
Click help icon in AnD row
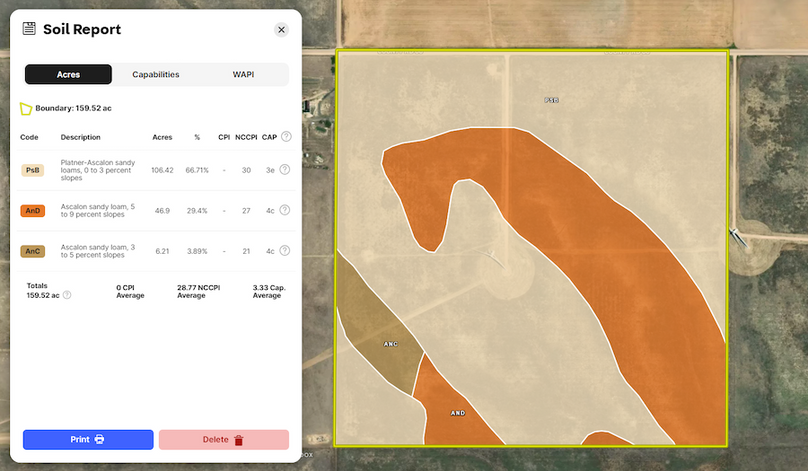point(285,211)
